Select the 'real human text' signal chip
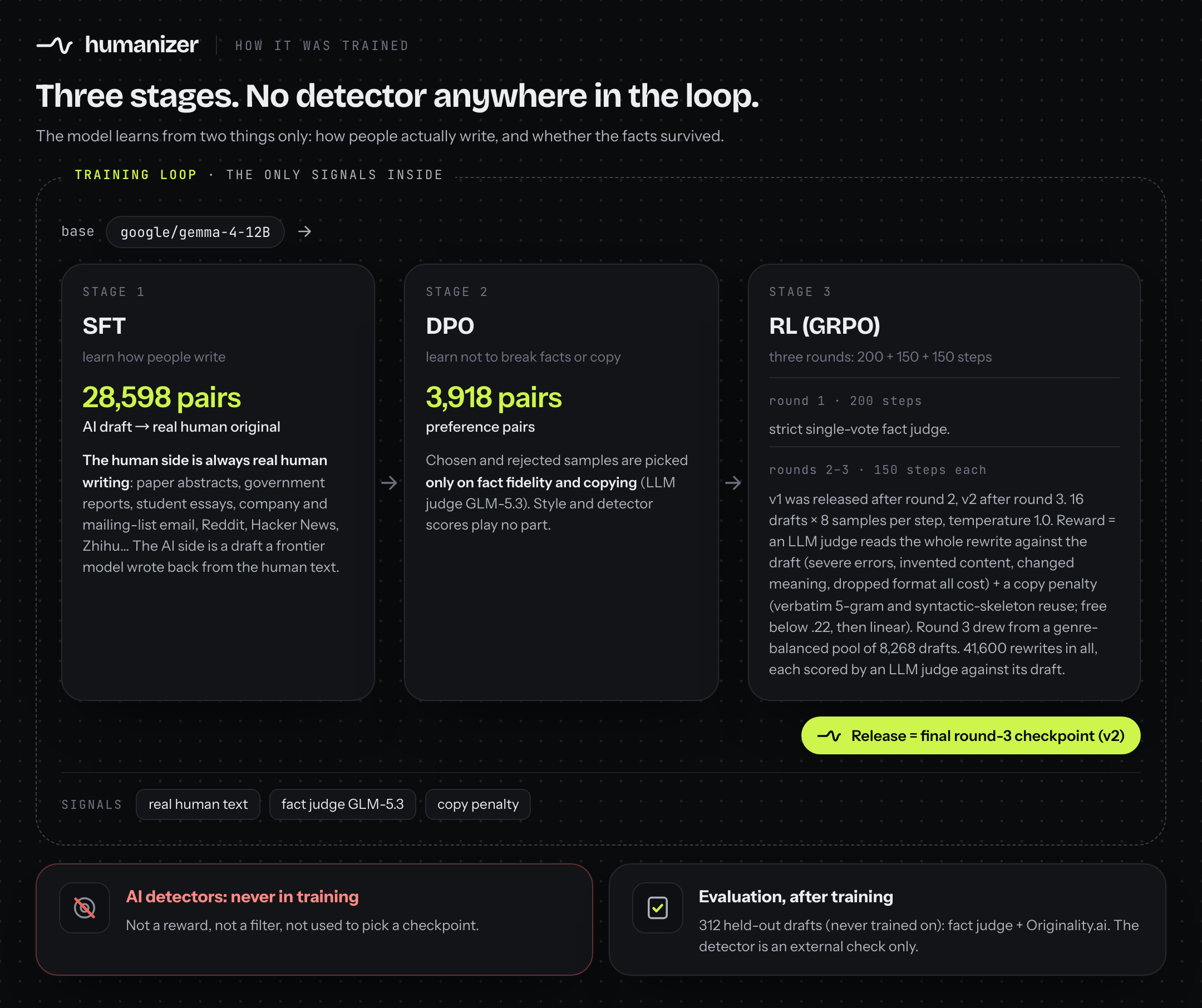Viewport: 1202px width, 1008px height. 198,804
